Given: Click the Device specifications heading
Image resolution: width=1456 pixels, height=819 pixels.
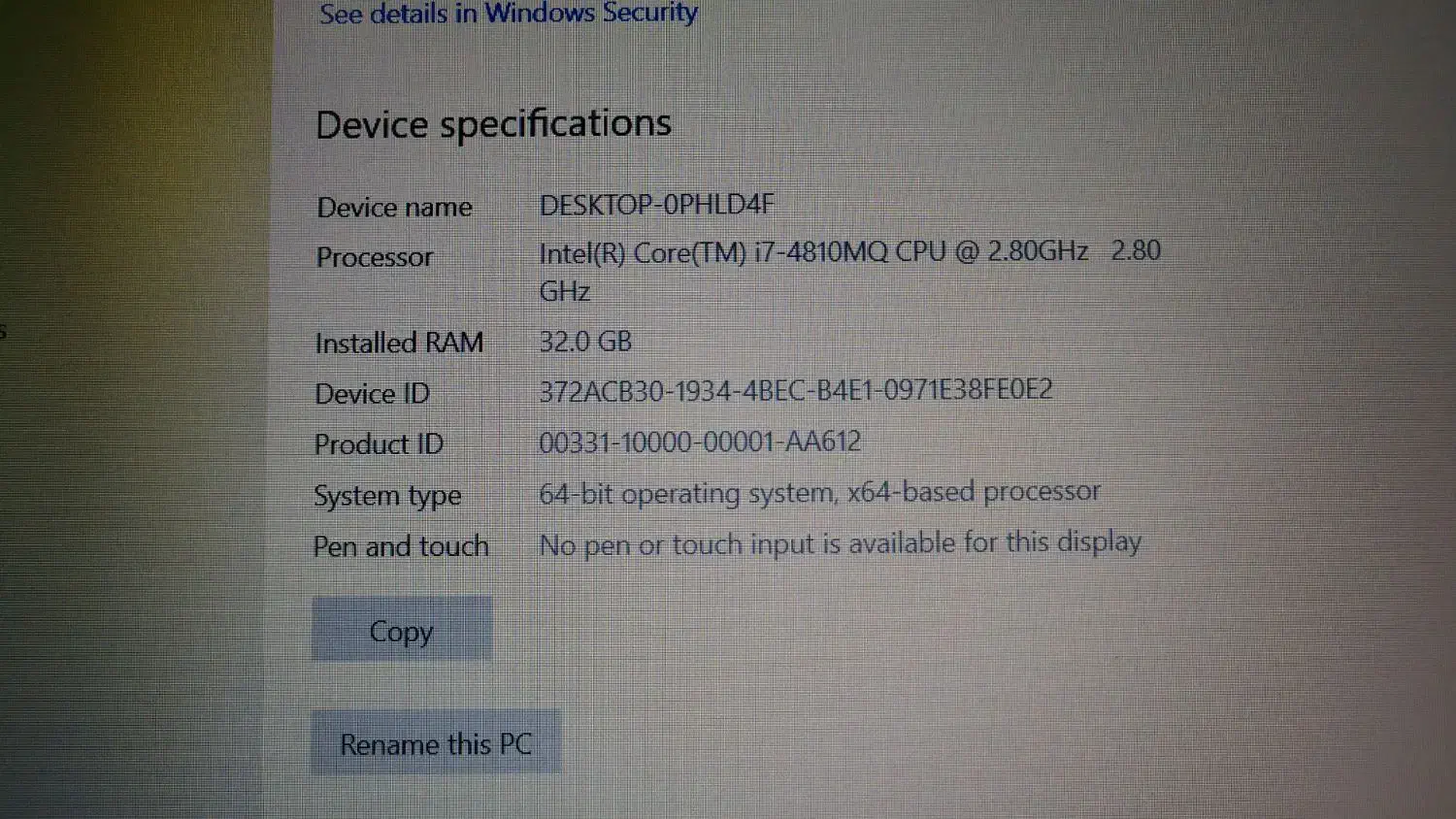Looking at the screenshot, I should (493, 124).
